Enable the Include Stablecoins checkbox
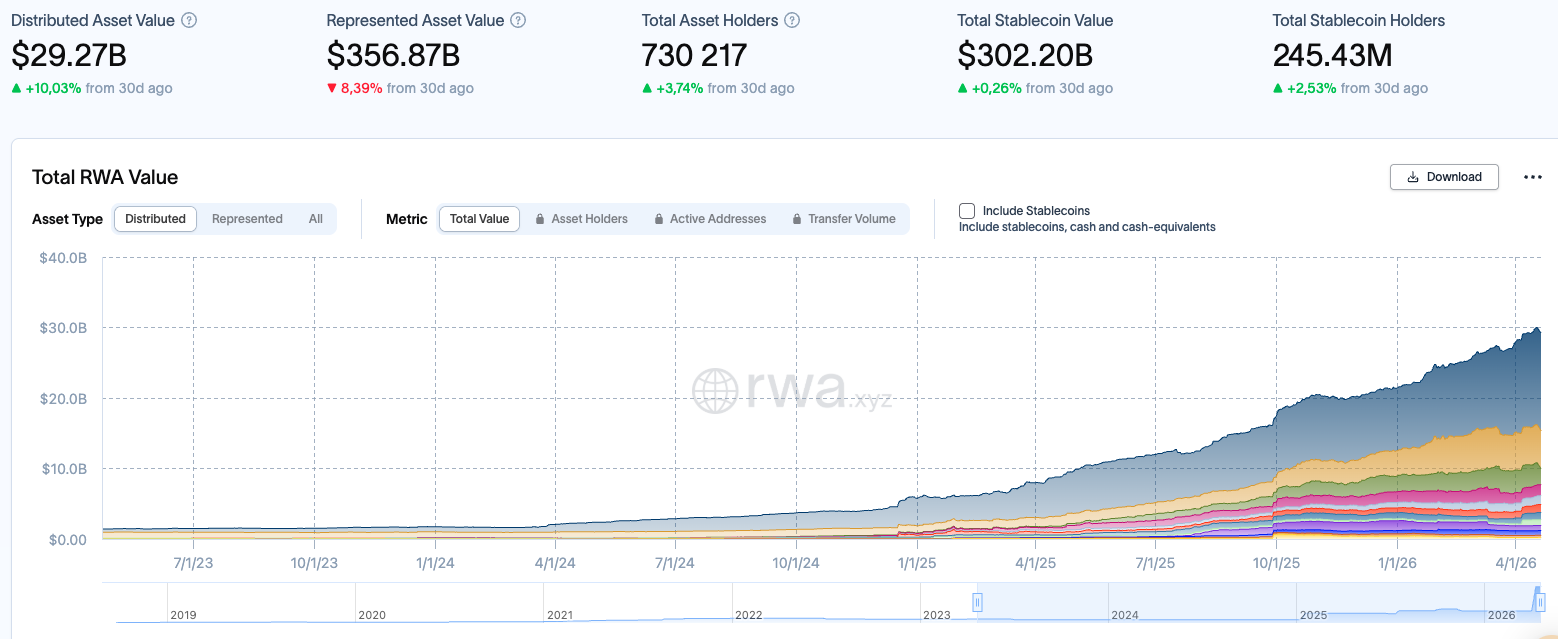1558x639 pixels. [966, 211]
